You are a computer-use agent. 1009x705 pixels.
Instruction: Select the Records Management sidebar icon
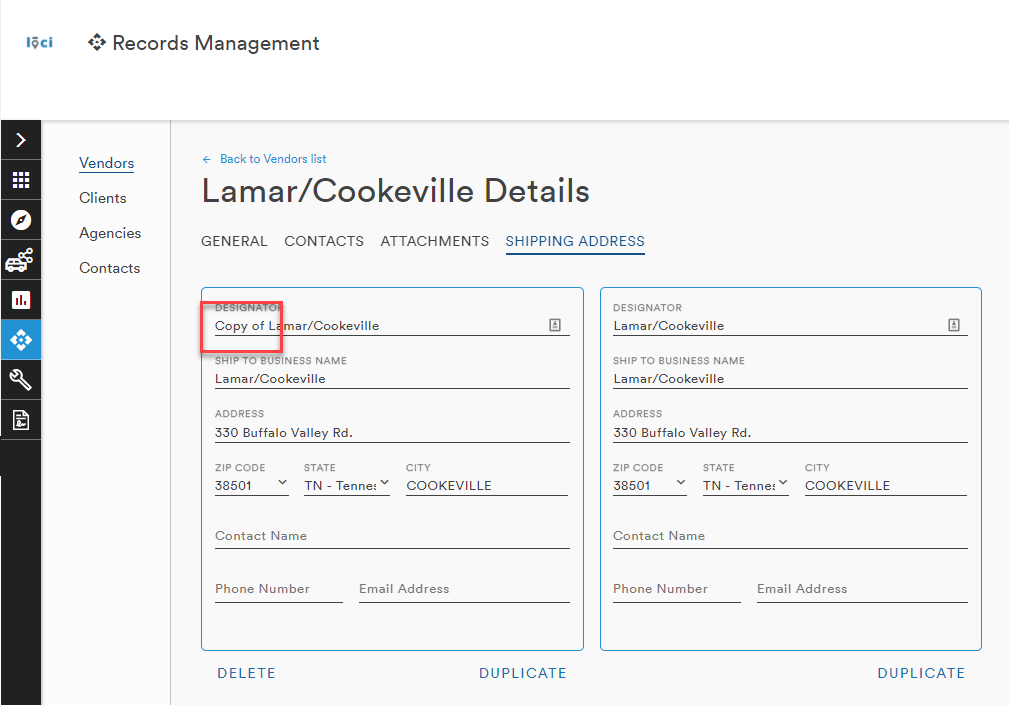(x=21, y=340)
